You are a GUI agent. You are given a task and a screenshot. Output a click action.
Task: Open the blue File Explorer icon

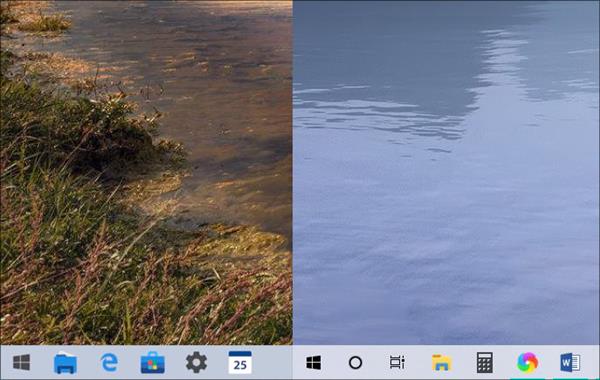tap(65, 362)
